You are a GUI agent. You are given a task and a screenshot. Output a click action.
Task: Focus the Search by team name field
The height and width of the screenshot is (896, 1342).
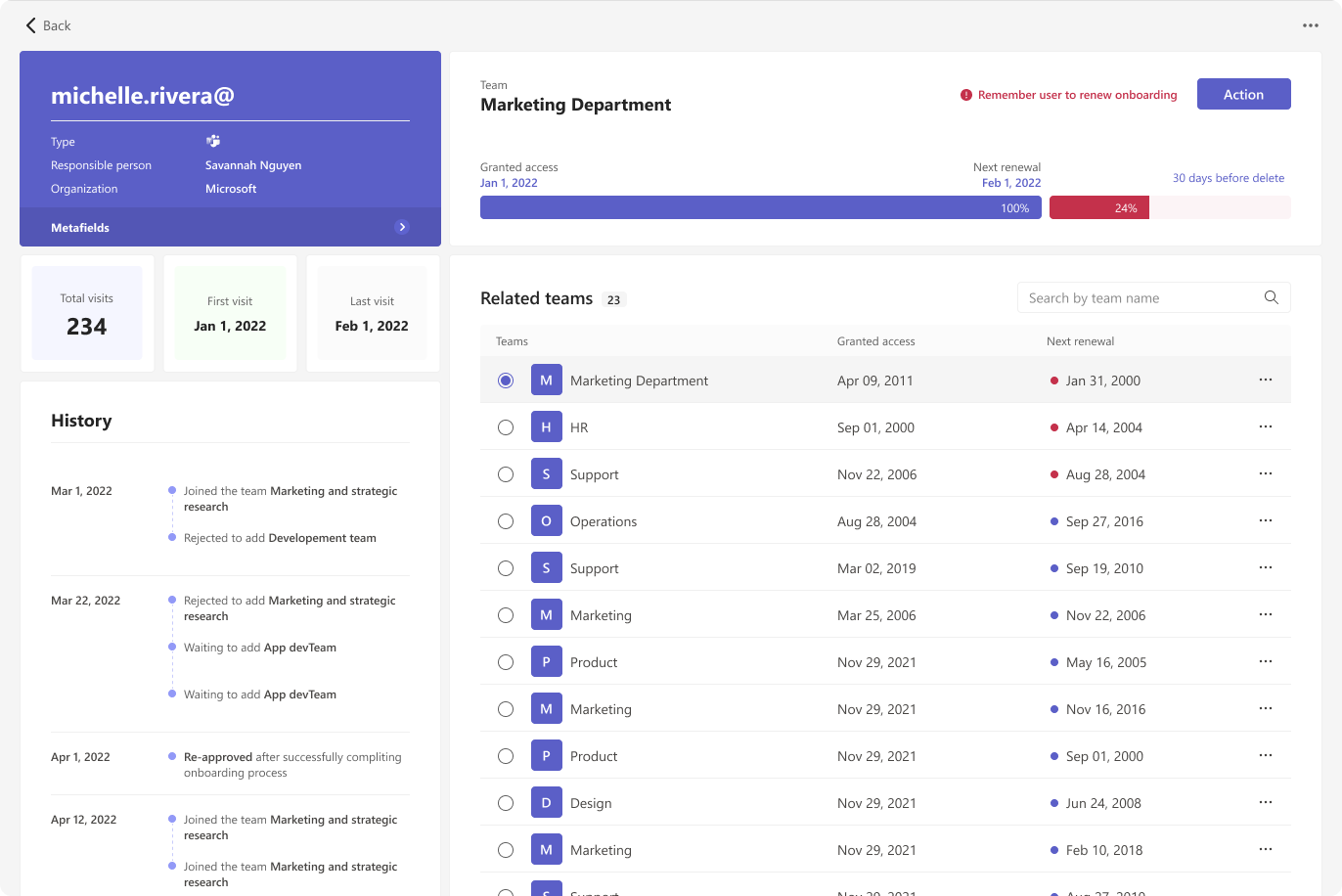pos(1140,298)
